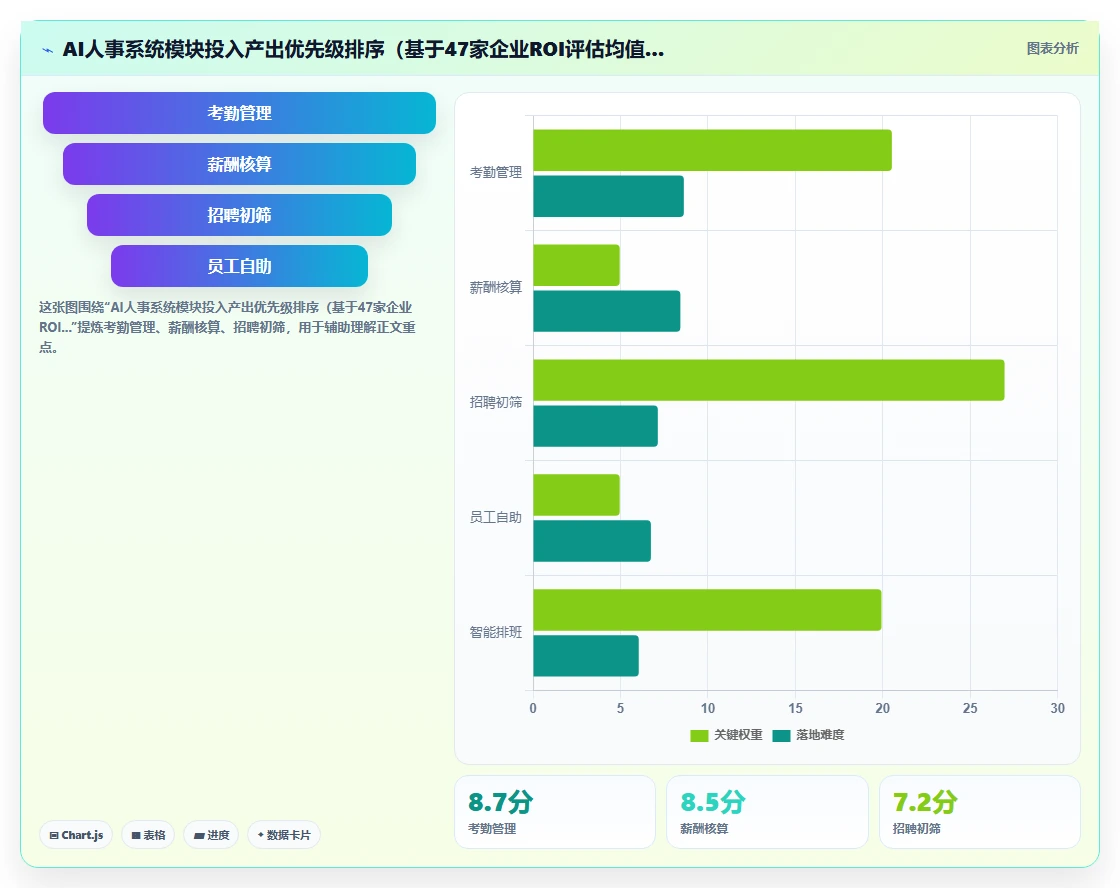This screenshot has width=1120, height=888.
Task: Click the description paragraph under the funnel
Action: pyautogui.click(x=227, y=327)
